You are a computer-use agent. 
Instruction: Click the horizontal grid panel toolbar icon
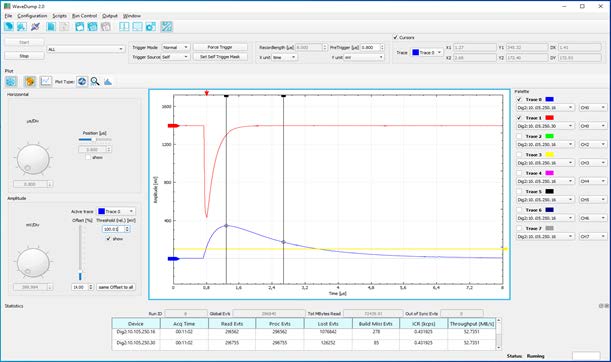tap(138, 26)
